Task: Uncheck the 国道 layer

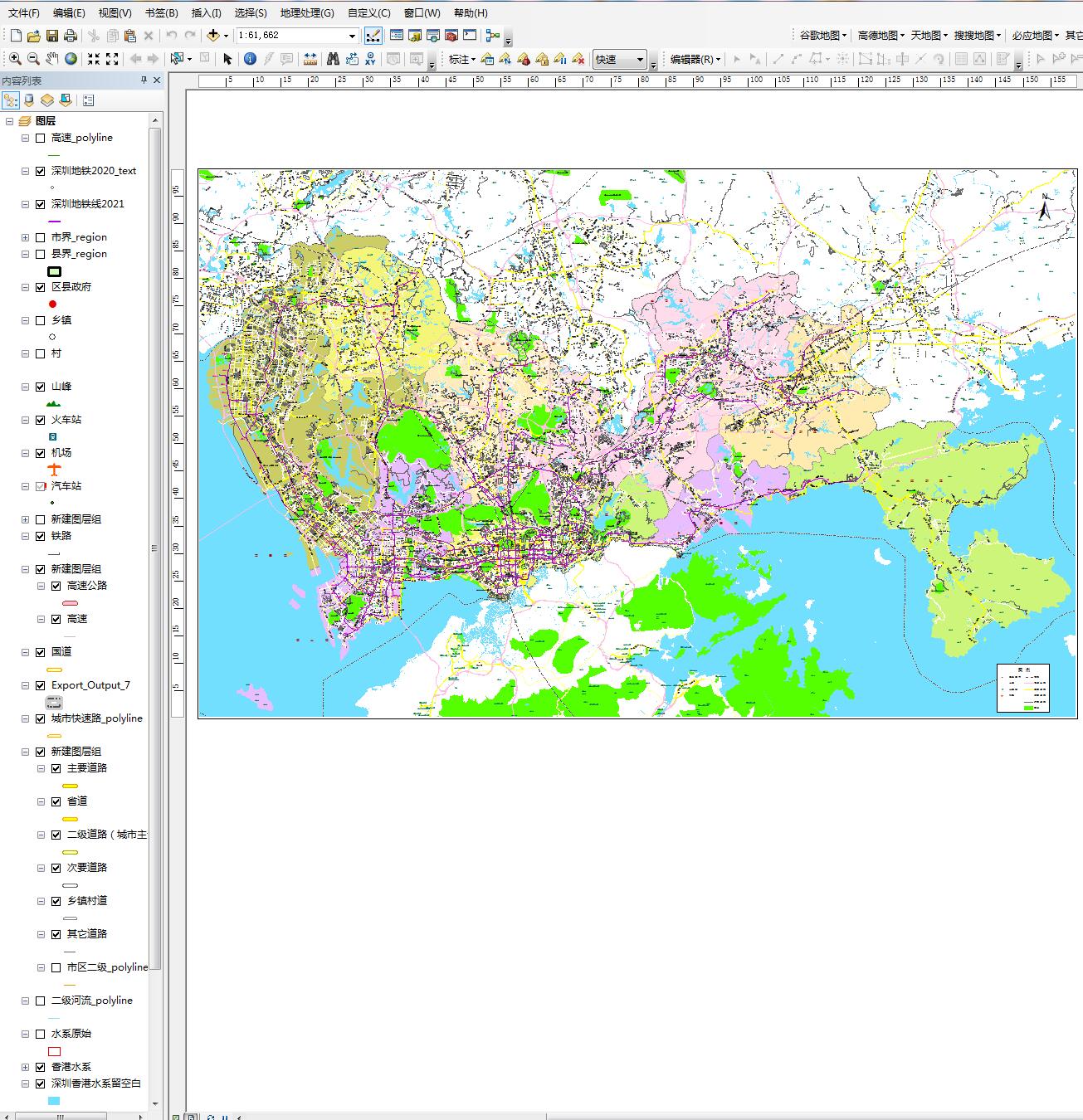Action: tap(40, 652)
